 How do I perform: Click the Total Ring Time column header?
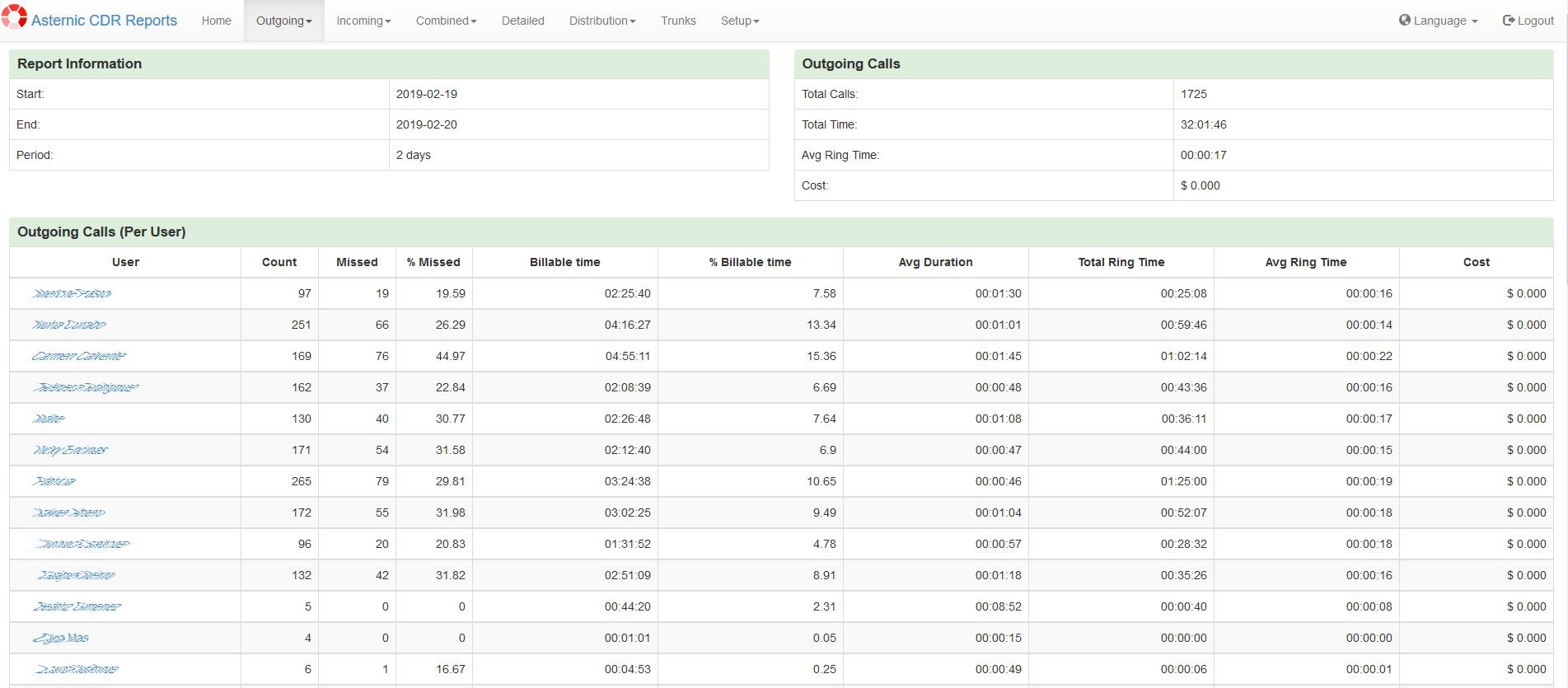(1121, 262)
